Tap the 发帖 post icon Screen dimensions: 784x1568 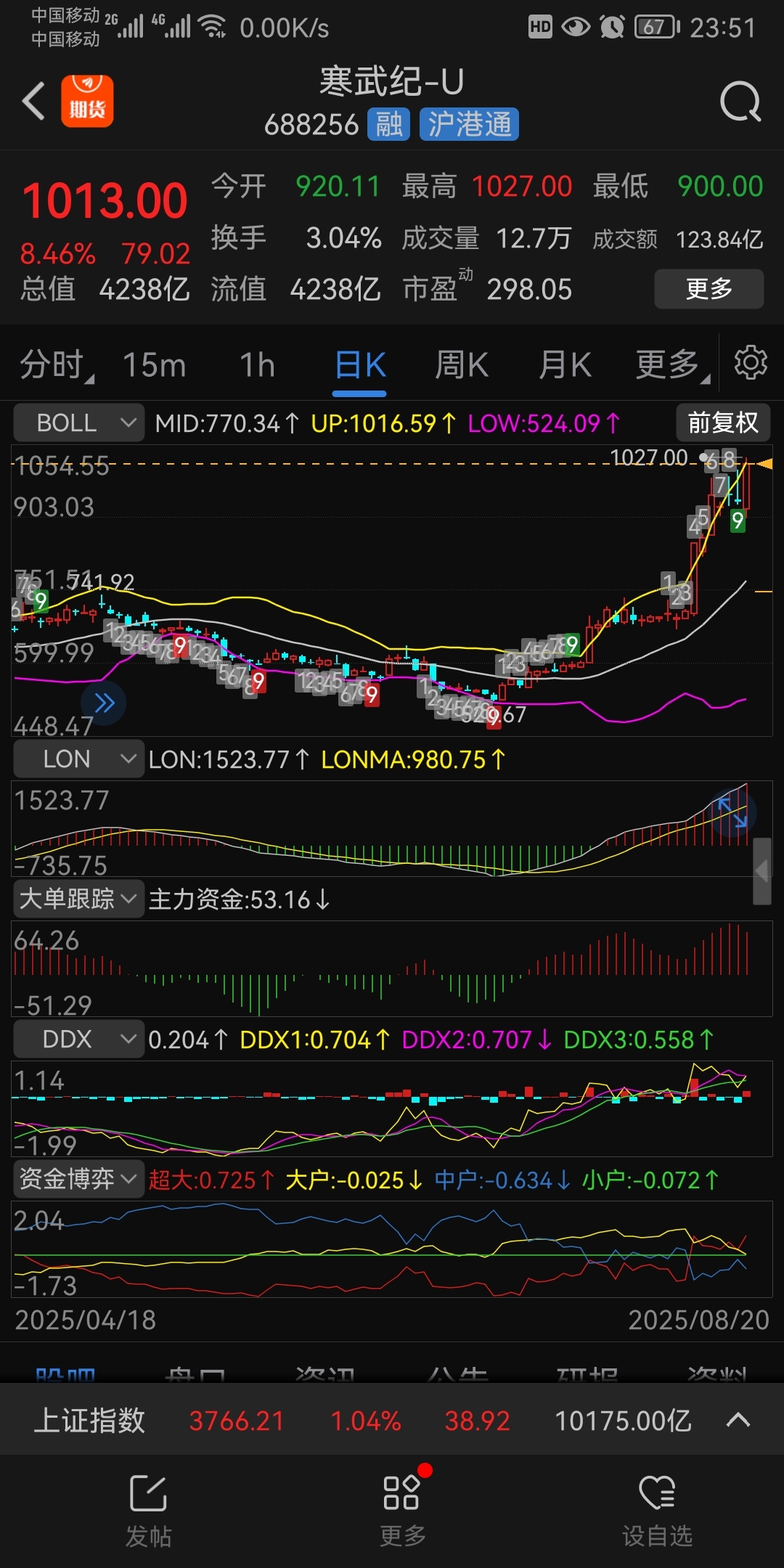pyautogui.click(x=149, y=1511)
